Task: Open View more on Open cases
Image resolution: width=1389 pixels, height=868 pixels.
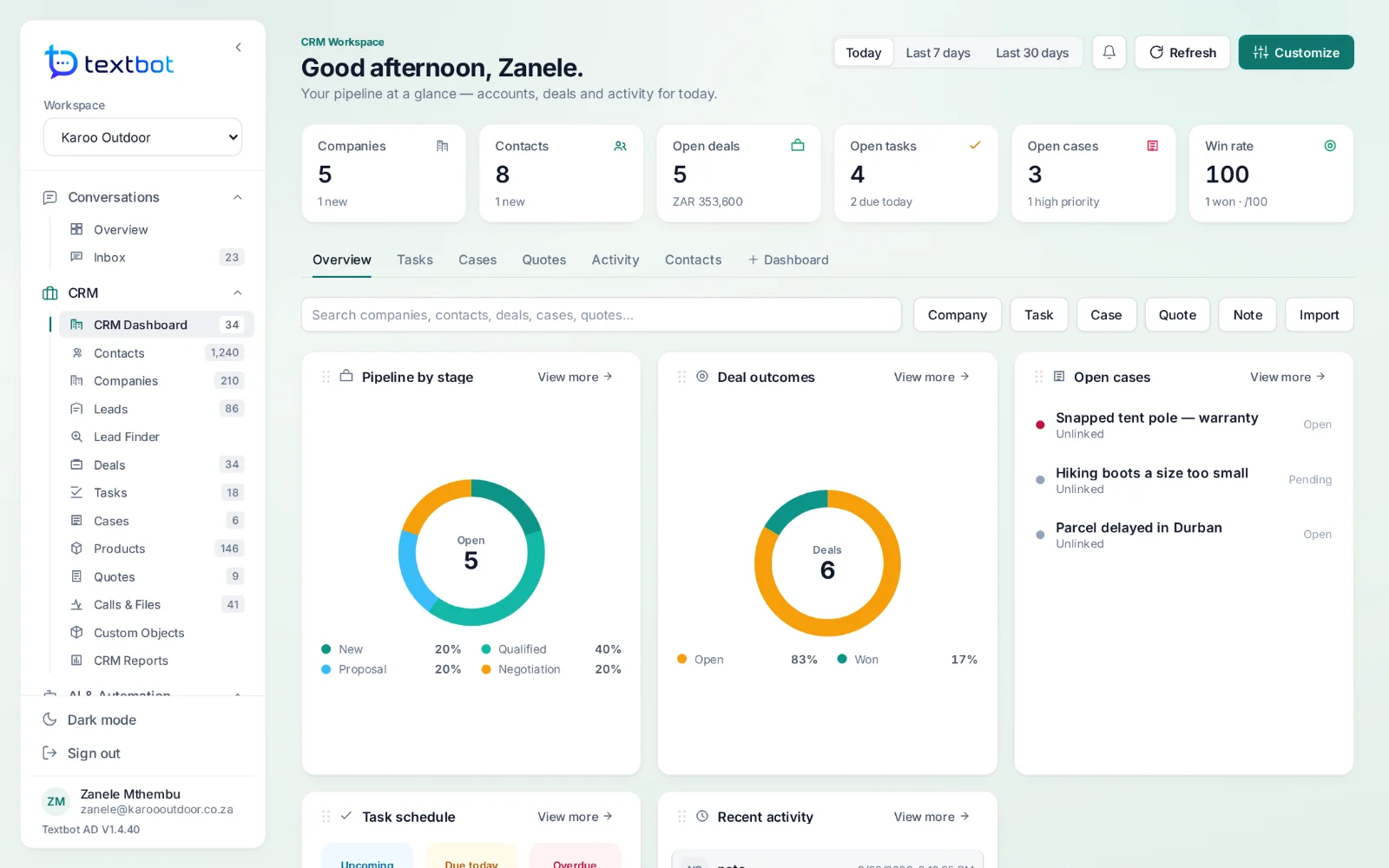Action: point(1287,377)
